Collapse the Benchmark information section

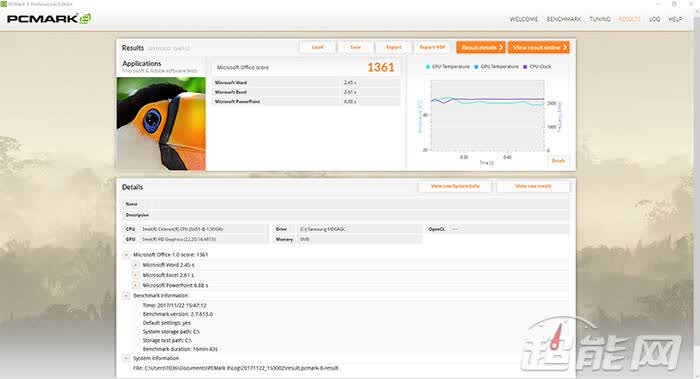click(126, 295)
